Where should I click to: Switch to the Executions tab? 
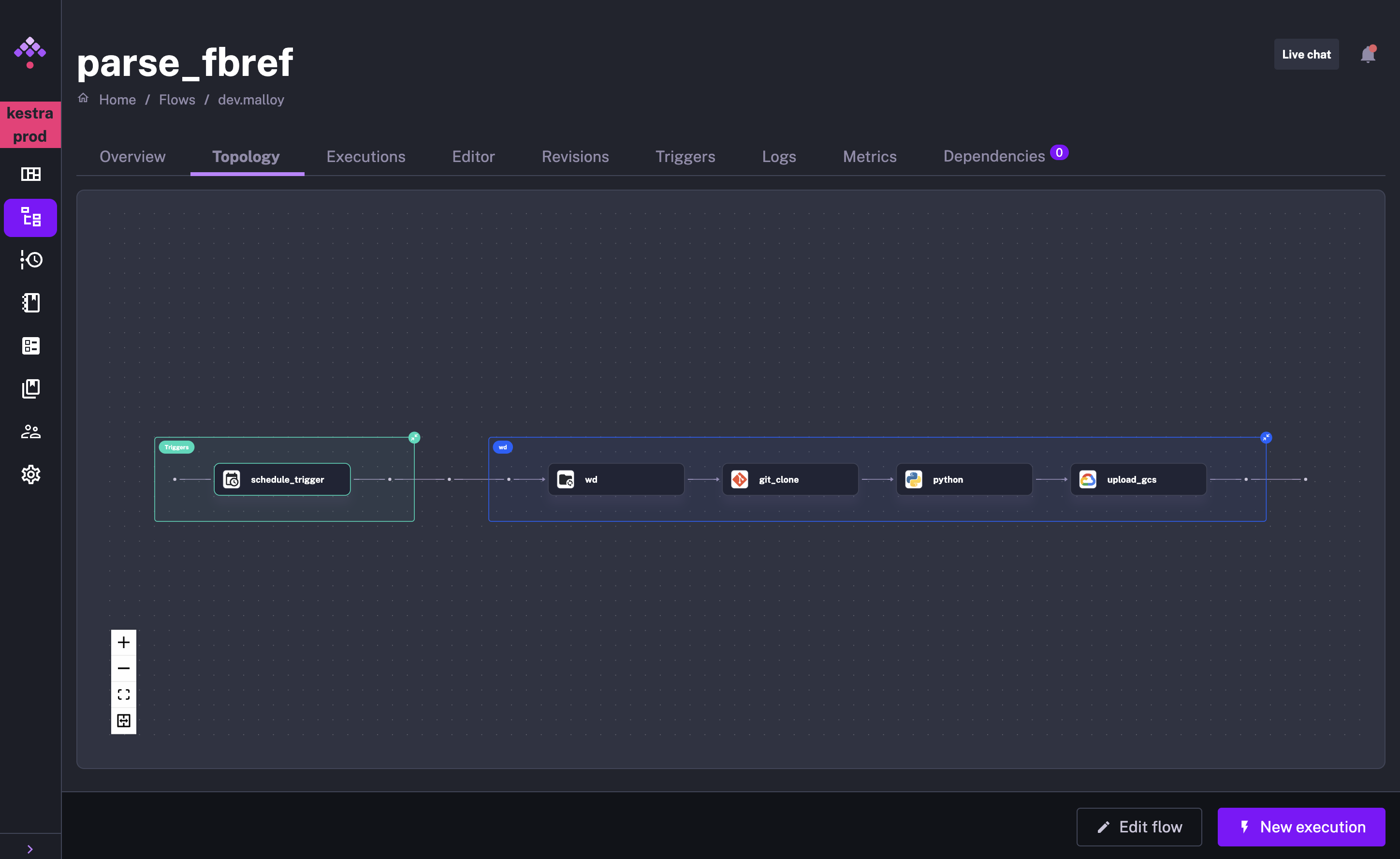(x=365, y=156)
